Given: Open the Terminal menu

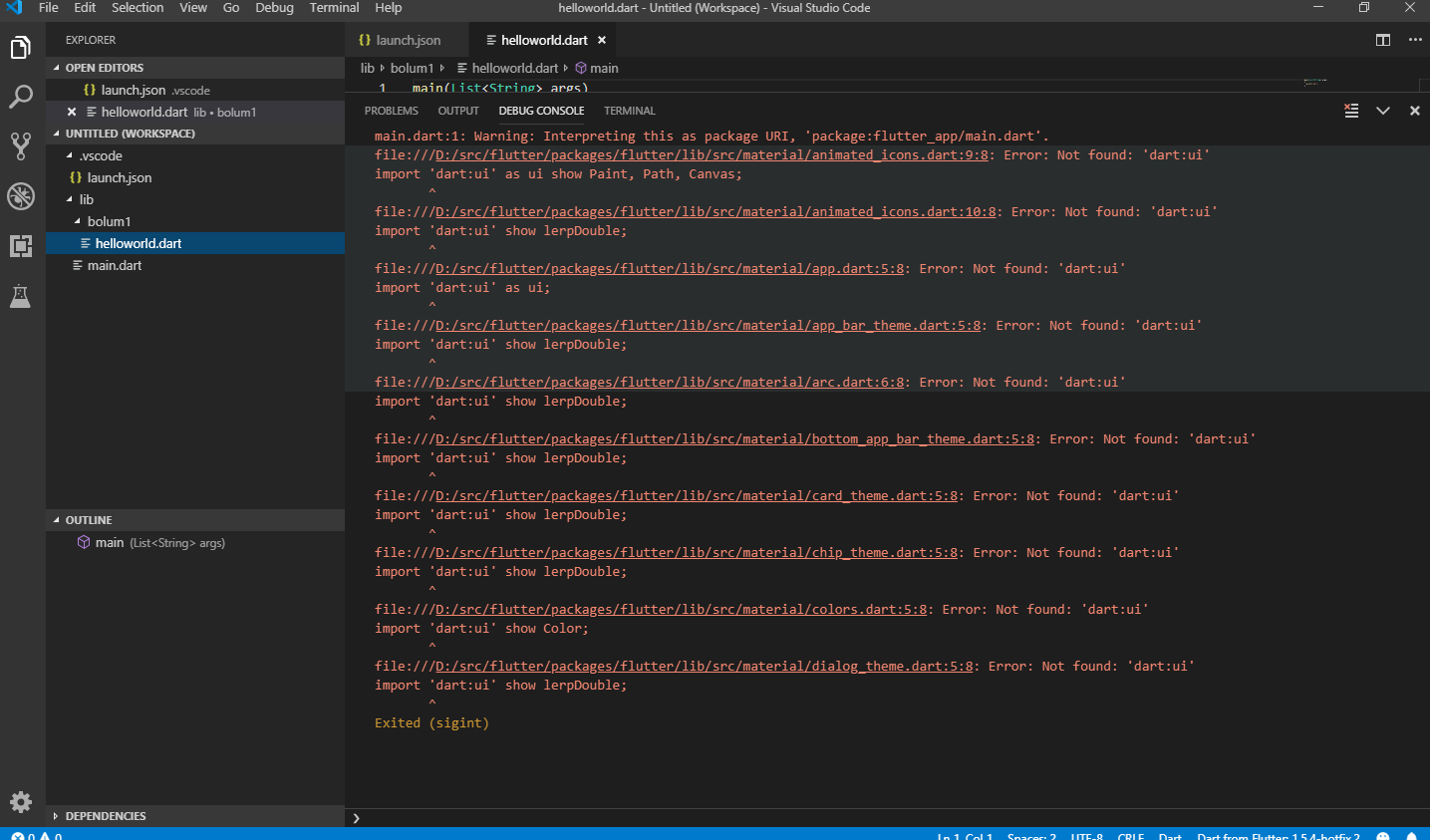Looking at the screenshot, I should coord(334,8).
